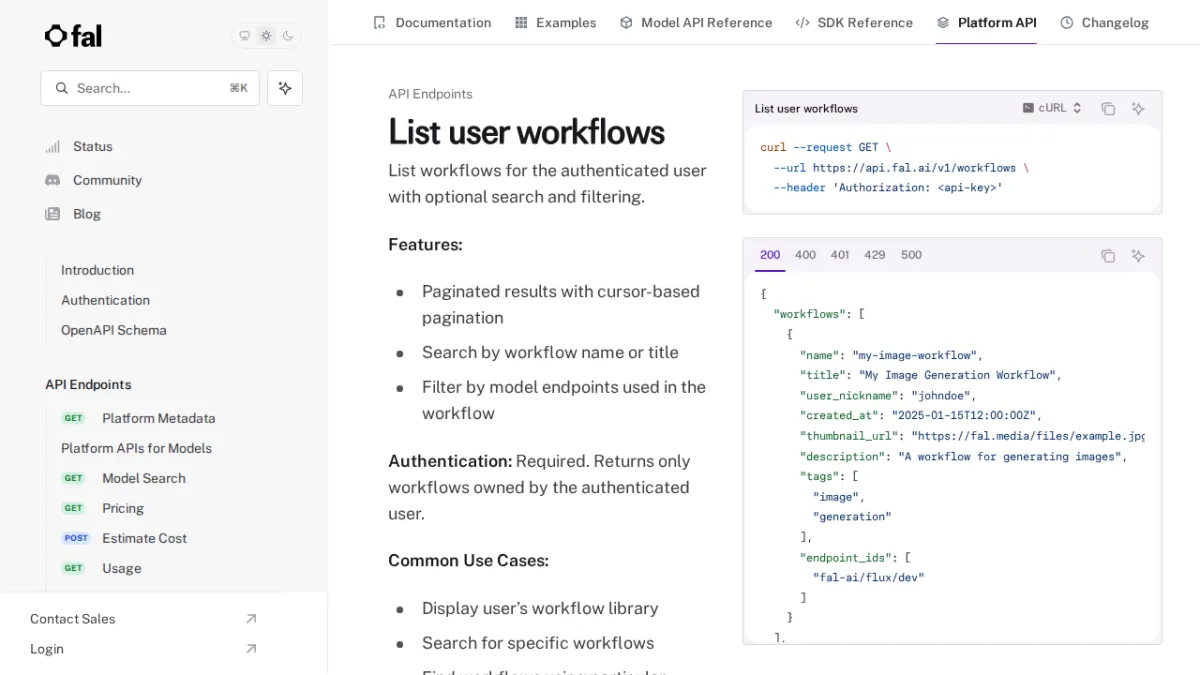
Task: Click the Login link
Action: (x=47, y=649)
